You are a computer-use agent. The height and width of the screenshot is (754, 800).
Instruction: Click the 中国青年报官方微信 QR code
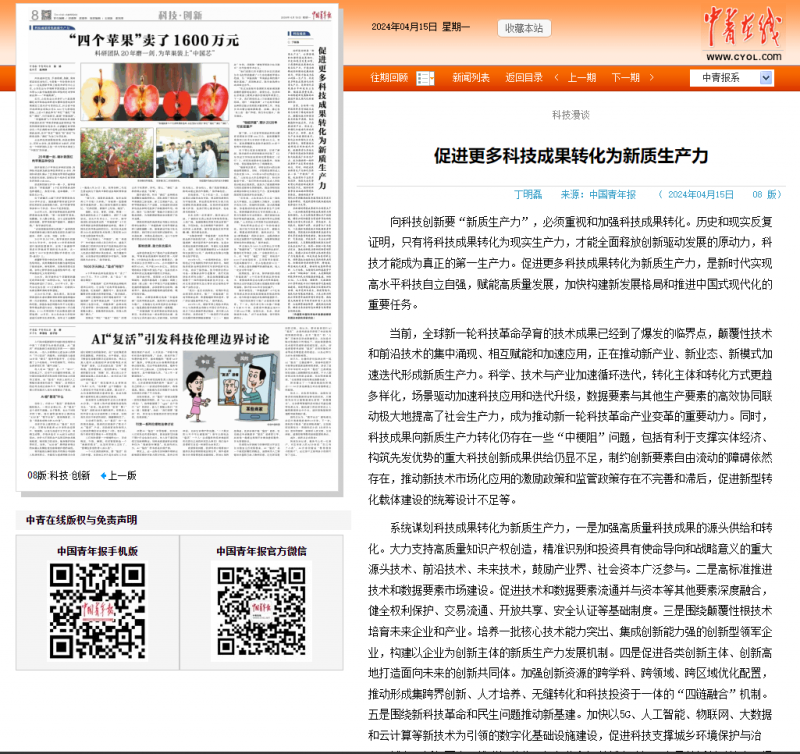coord(261,611)
